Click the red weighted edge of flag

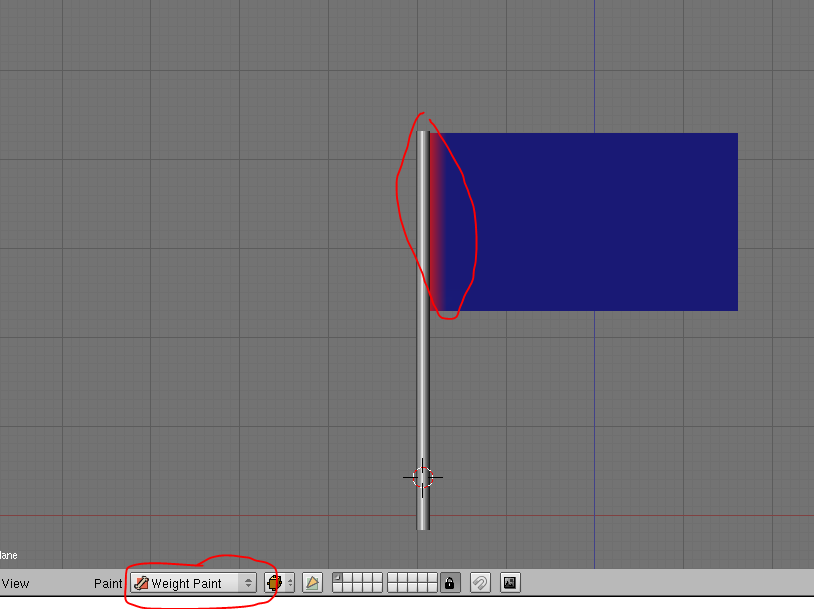click(435, 222)
